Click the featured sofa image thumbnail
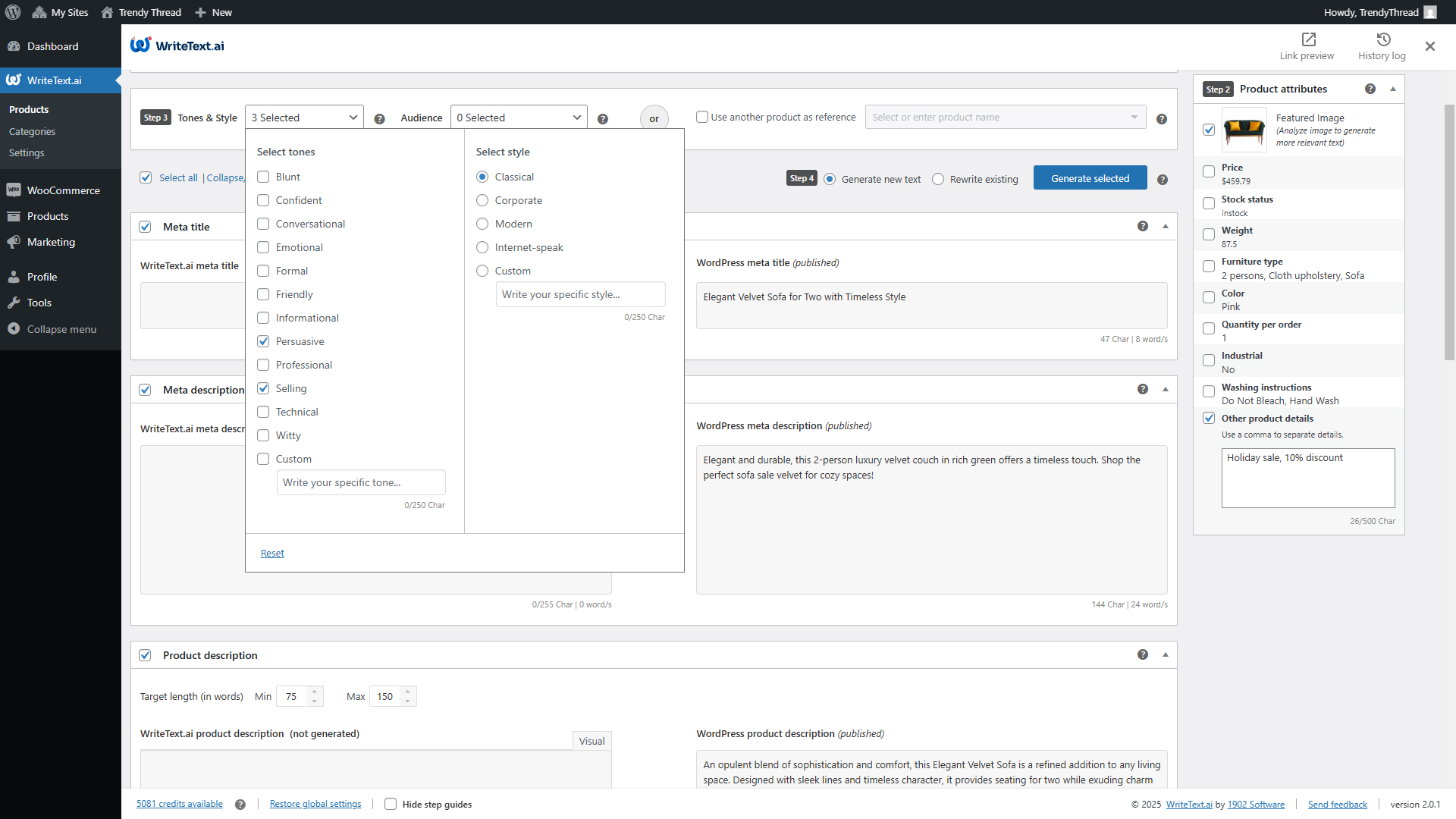The height and width of the screenshot is (819, 1456). tap(1244, 130)
